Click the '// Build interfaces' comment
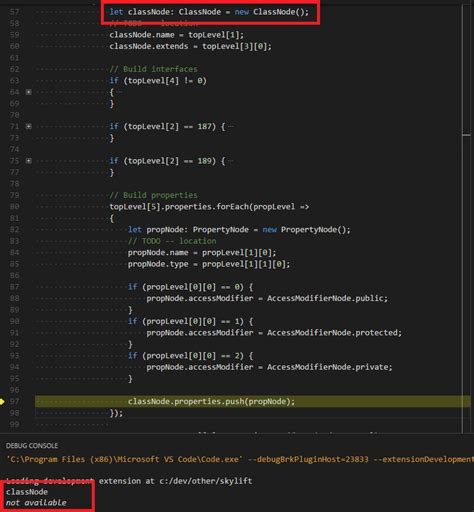Viewport: 474px width, 512px height. click(154, 69)
